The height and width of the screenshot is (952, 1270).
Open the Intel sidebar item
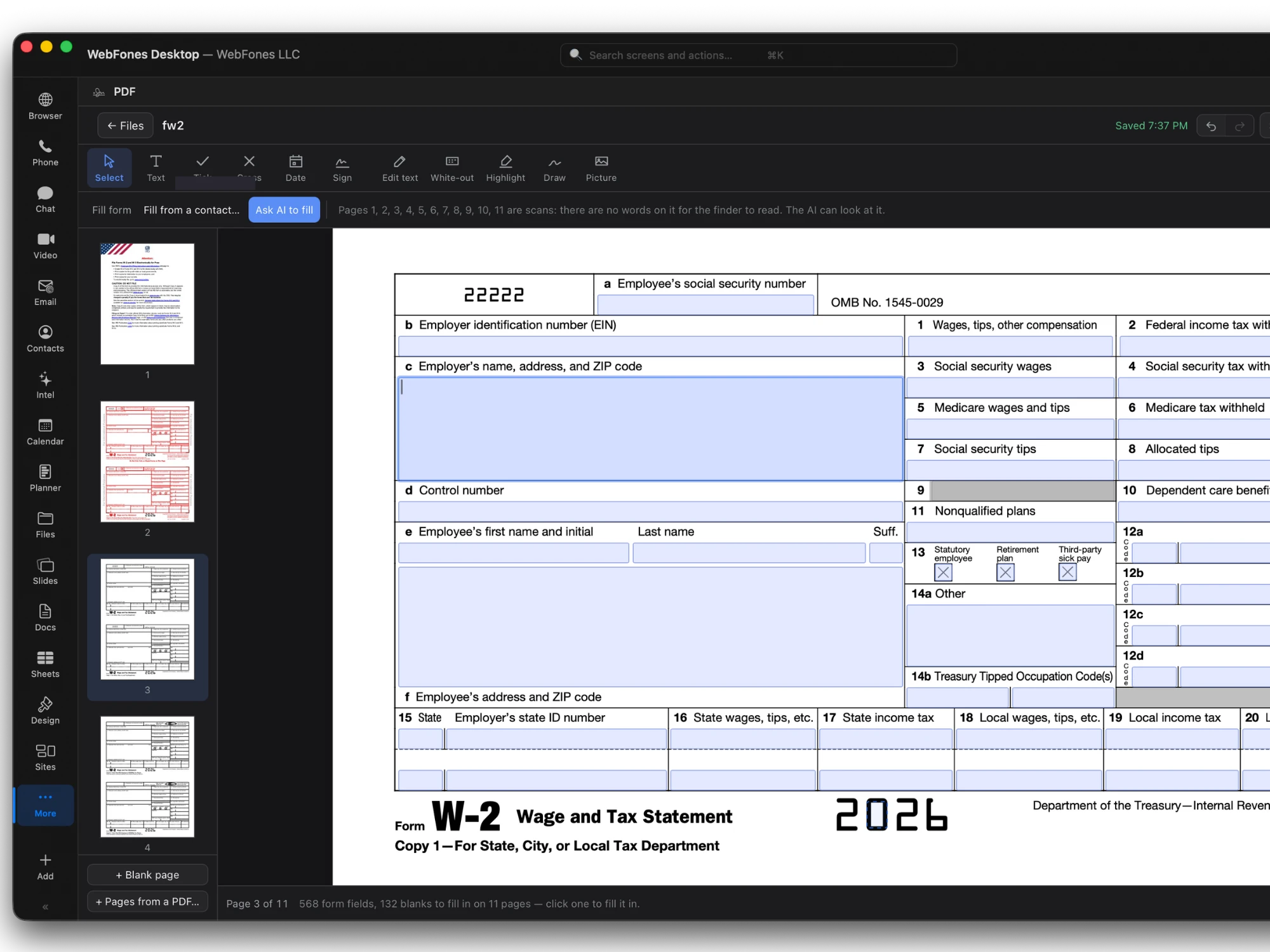click(45, 385)
